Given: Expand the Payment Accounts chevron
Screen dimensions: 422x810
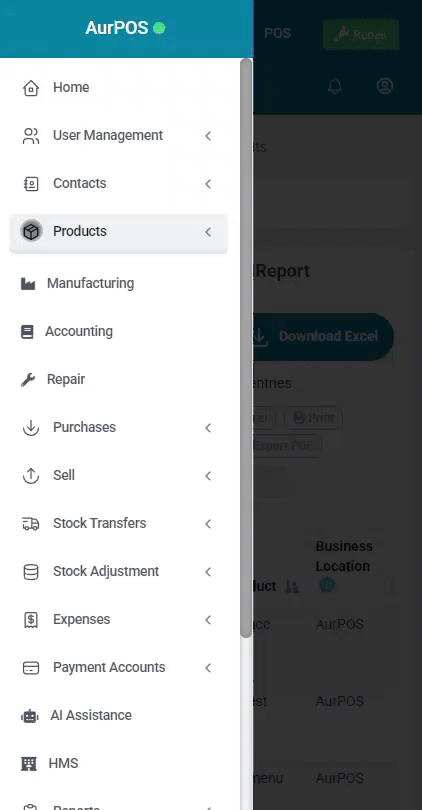Looking at the screenshot, I should (x=208, y=668).
